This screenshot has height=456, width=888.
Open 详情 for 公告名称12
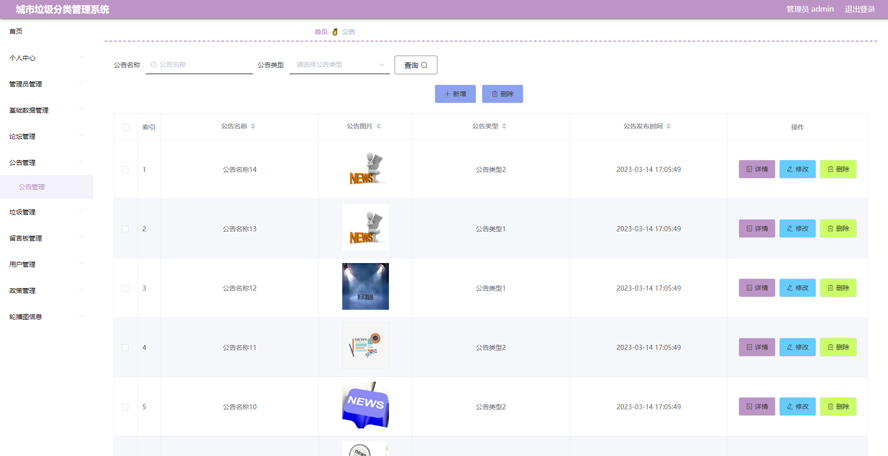coord(757,288)
